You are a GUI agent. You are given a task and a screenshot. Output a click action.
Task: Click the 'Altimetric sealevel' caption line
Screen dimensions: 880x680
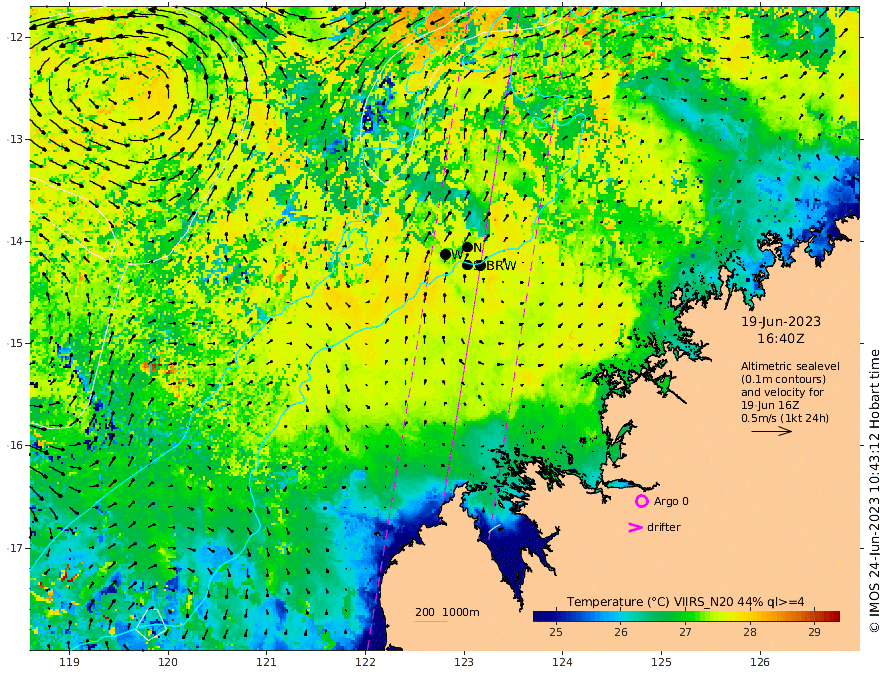790,366
